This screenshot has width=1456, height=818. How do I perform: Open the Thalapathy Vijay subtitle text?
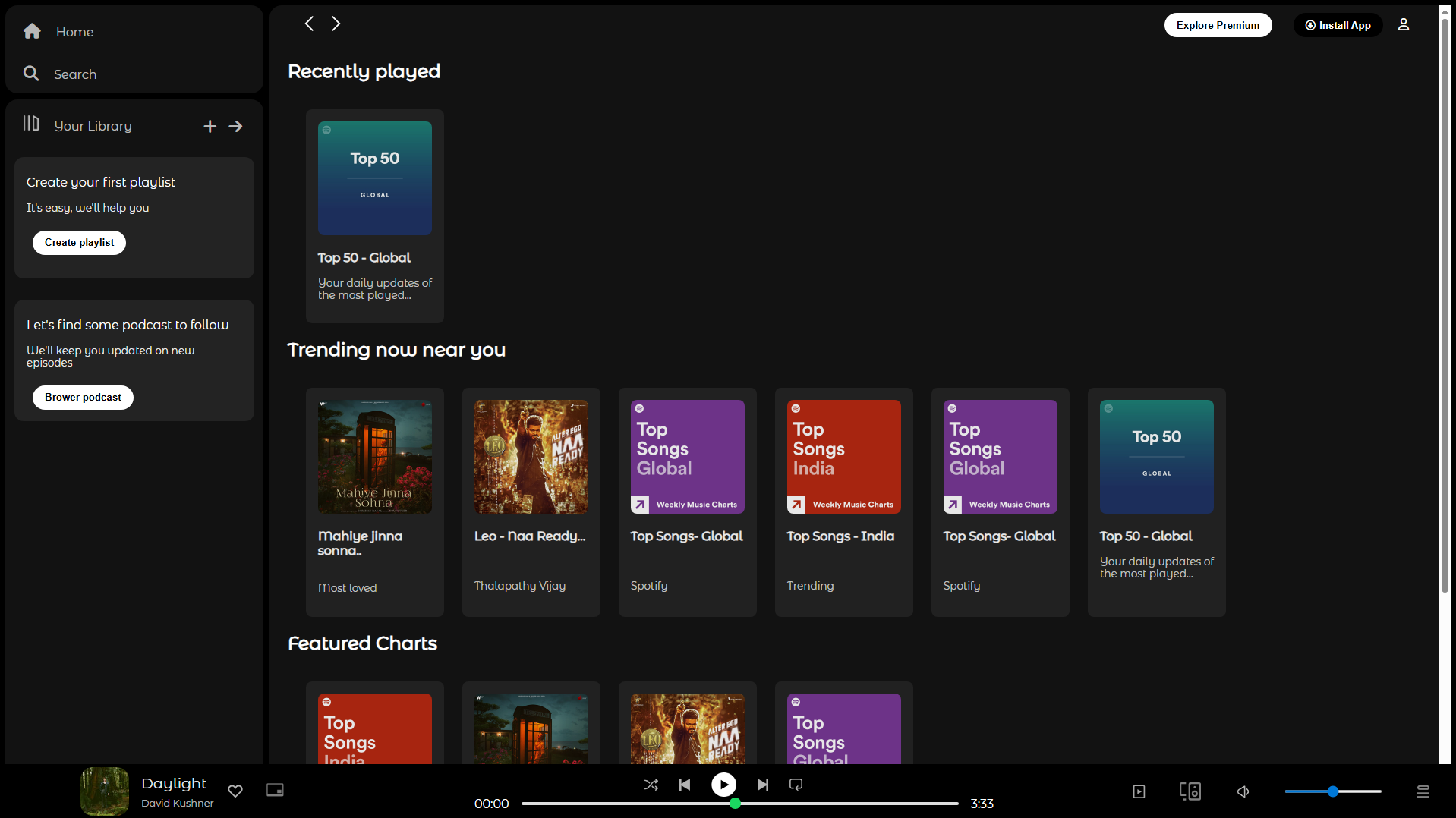point(520,586)
